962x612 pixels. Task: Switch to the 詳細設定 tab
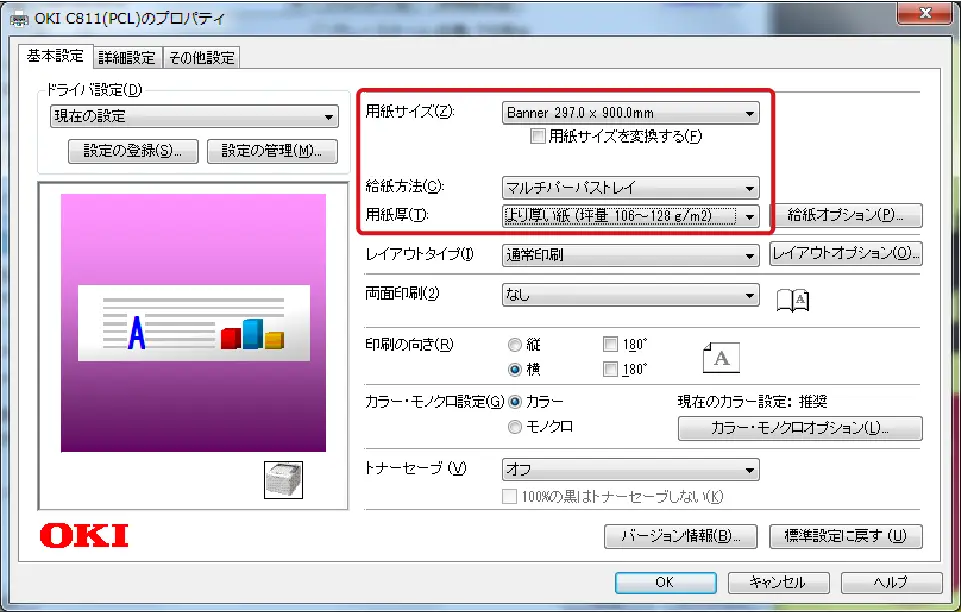(x=128, y=58)
